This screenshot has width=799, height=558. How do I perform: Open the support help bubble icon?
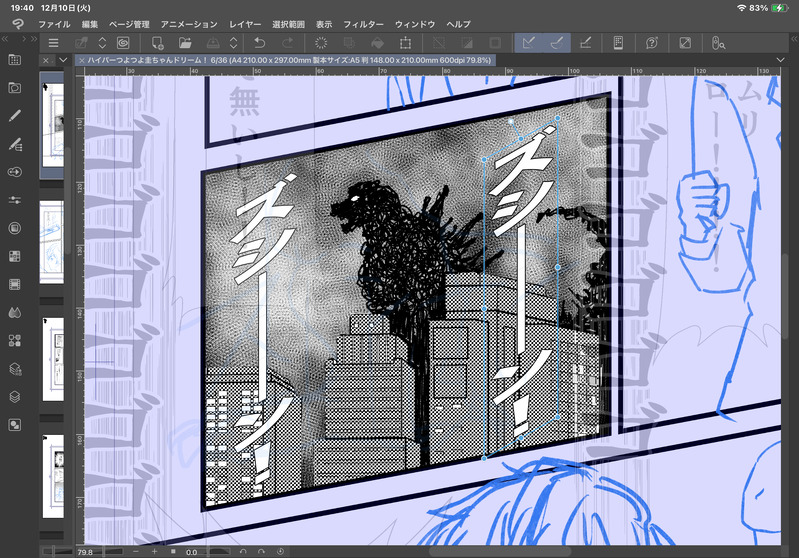(651, 43)
